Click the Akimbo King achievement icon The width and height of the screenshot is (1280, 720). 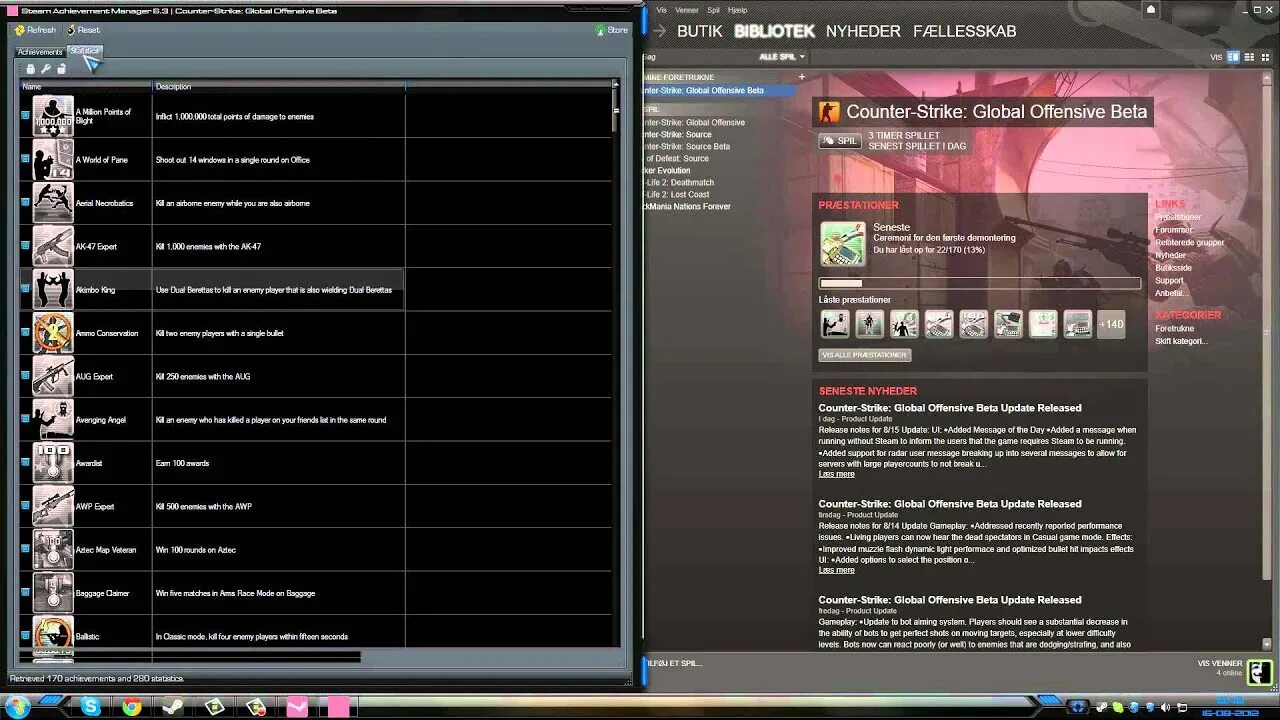[53, 290]
